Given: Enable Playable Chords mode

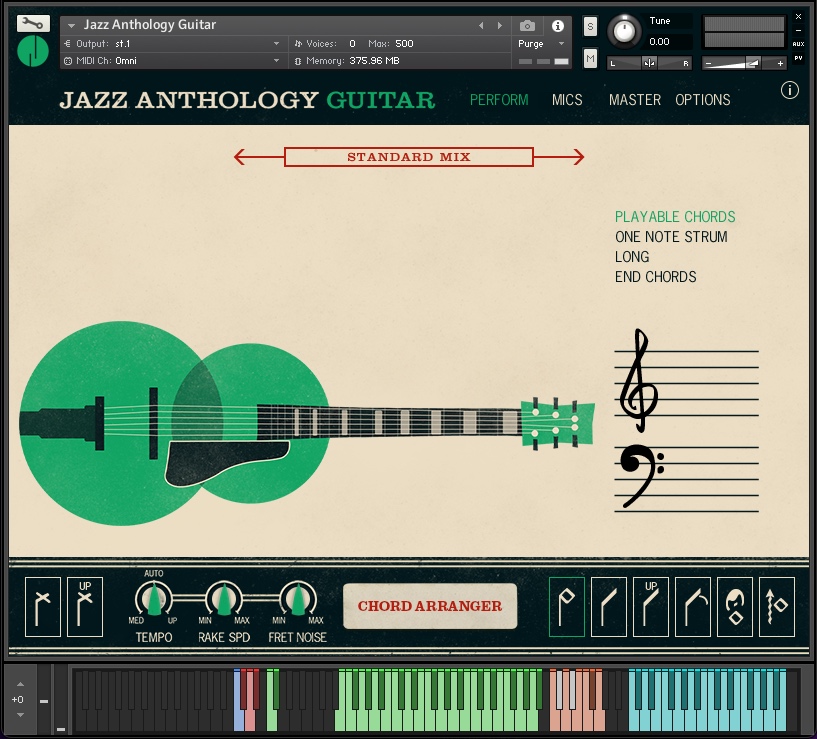Looking at the screenshot, I should tap(675, 217).
